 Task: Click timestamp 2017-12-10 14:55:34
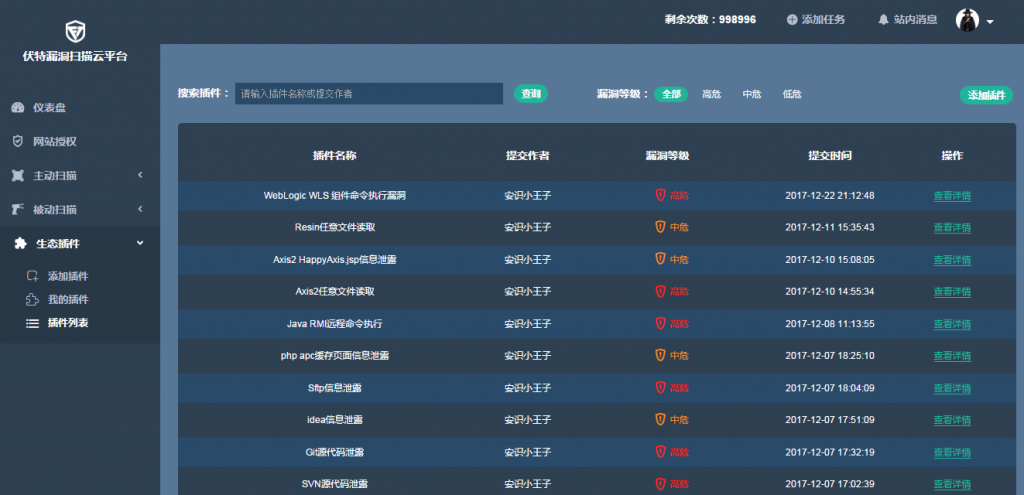click(x=829, y=291)
